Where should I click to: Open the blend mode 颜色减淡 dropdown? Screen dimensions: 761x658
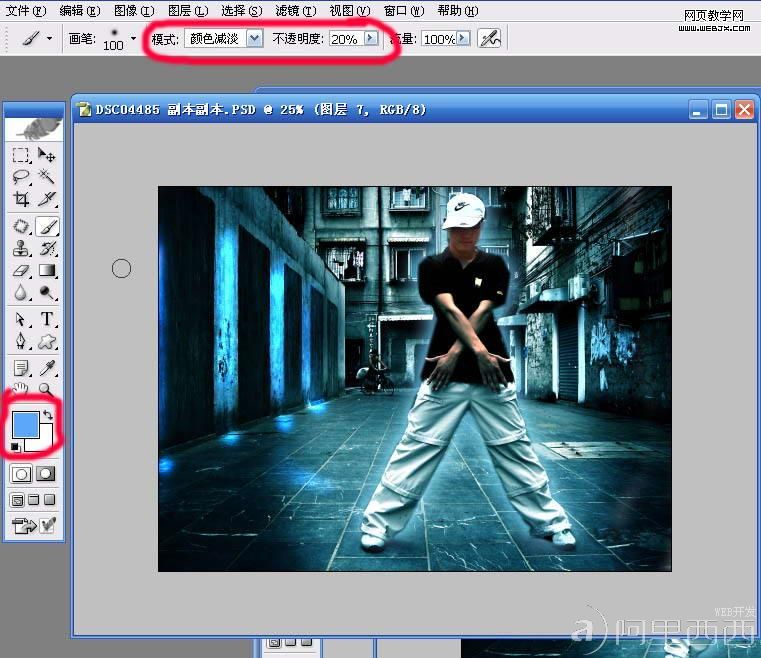(x=254, y=39)
